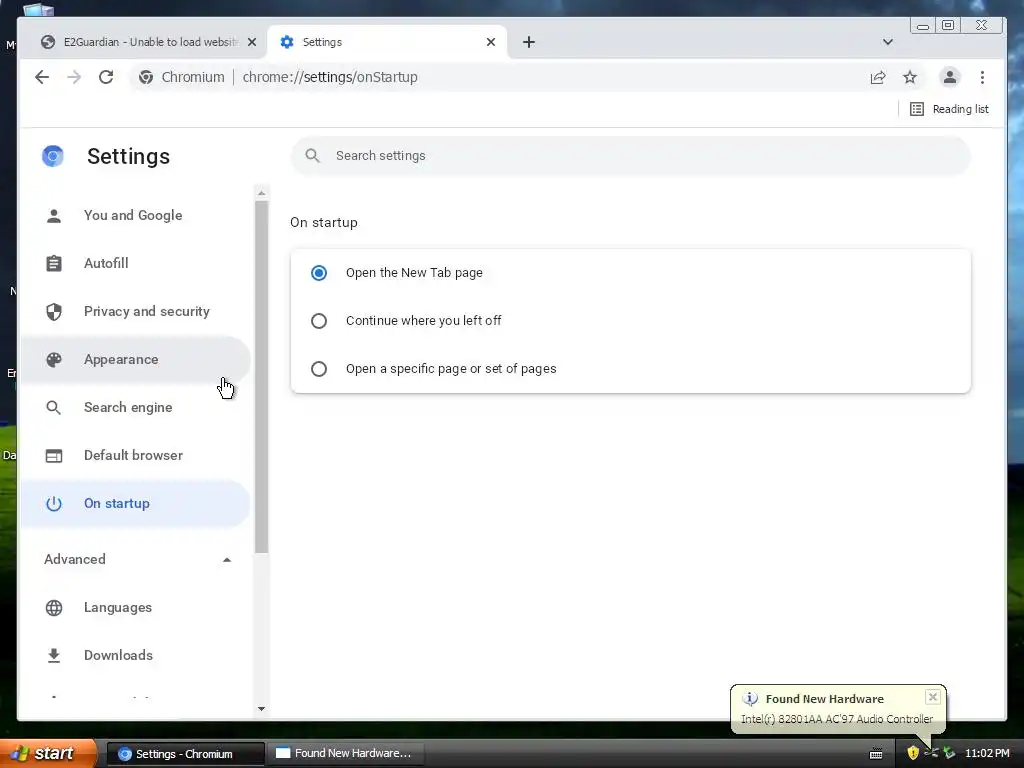1024x768 pixels.
Task: Click the forward navigation arrow
Action: pyautogui.click(x=74, y=77)
